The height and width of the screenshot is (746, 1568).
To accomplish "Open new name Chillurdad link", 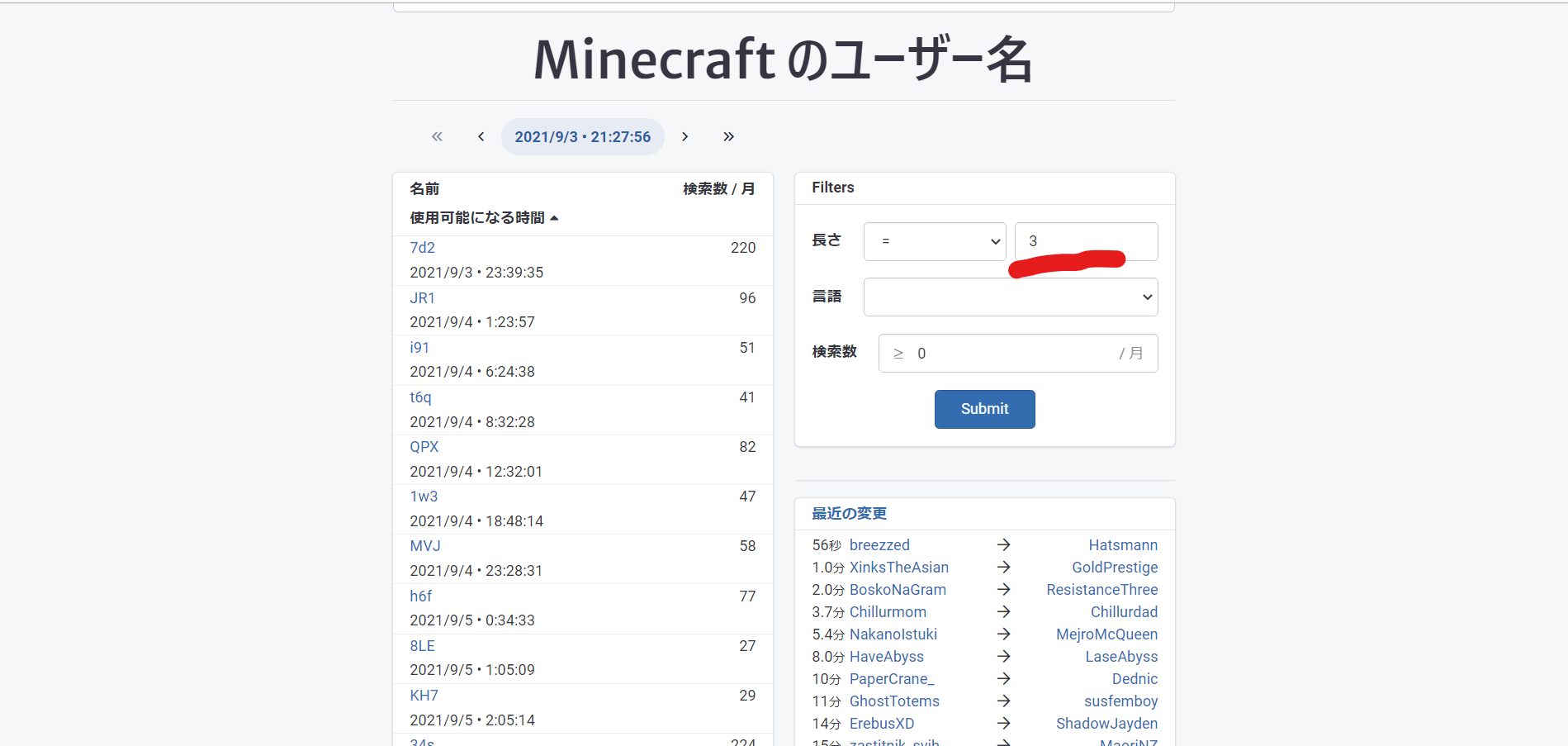I will [x=1124, y=612].
